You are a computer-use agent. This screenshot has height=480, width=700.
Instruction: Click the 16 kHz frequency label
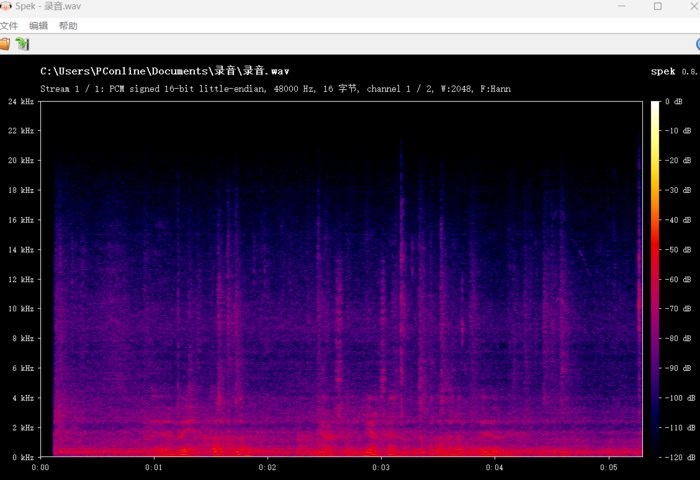pyautogui.click(x=21, y=220)
